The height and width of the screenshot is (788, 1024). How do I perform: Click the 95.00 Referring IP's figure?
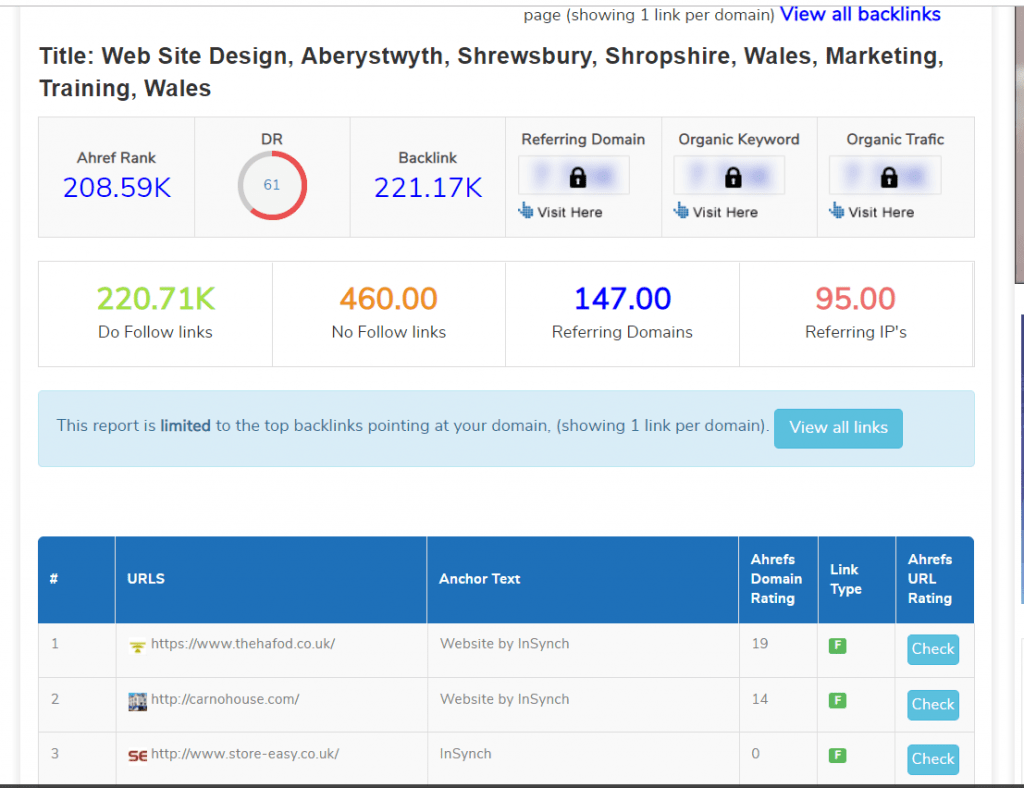click(x=856, y=299)
